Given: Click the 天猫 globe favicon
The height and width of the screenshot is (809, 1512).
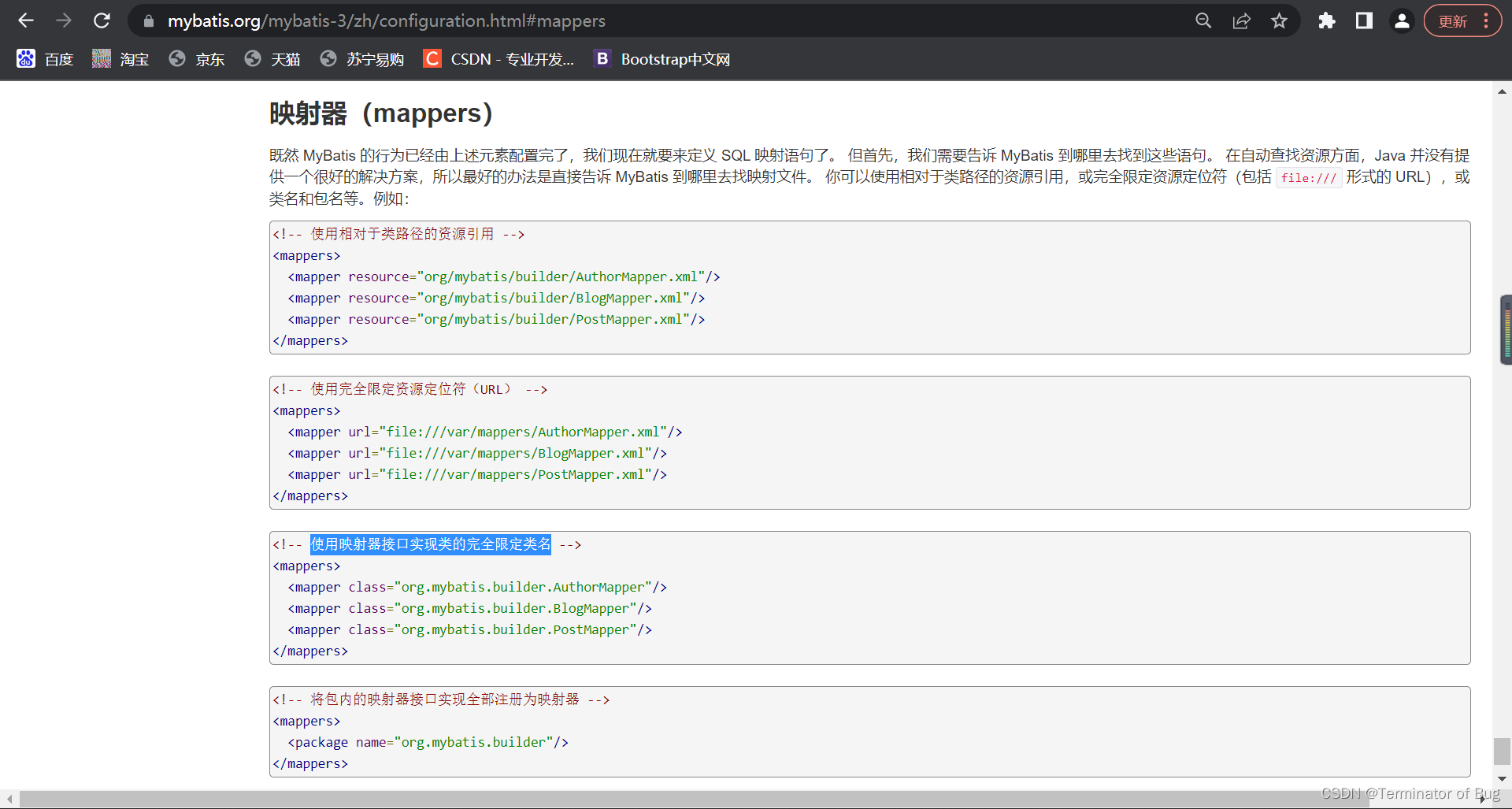Looking at the screenshot, I should 253,58.
